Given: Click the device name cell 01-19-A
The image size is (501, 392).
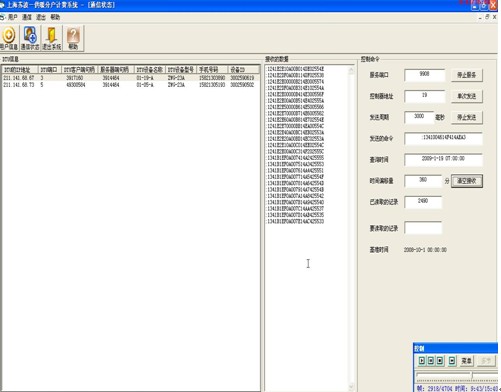Looking at the screenshot, I should (x=145, y=78).
